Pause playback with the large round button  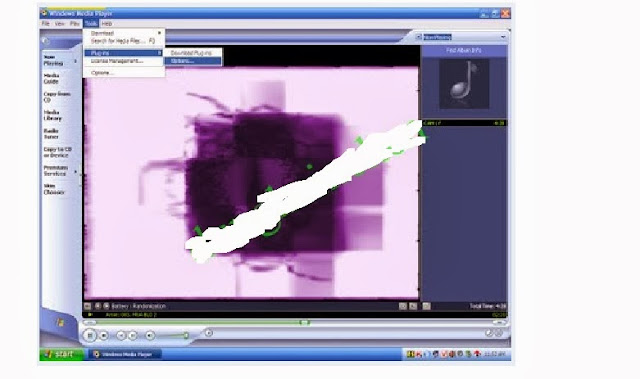click(x=90, y=335)
